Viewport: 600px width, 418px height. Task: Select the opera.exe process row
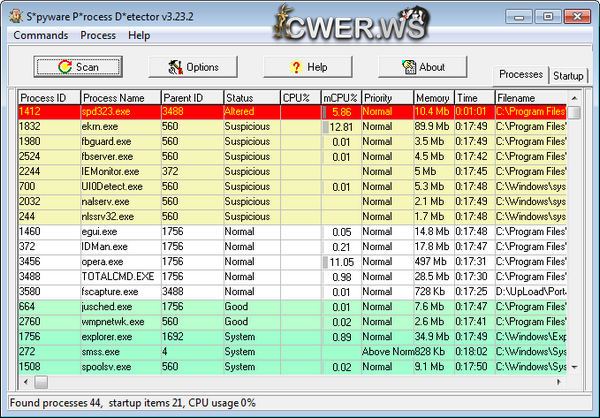(100, 261)
